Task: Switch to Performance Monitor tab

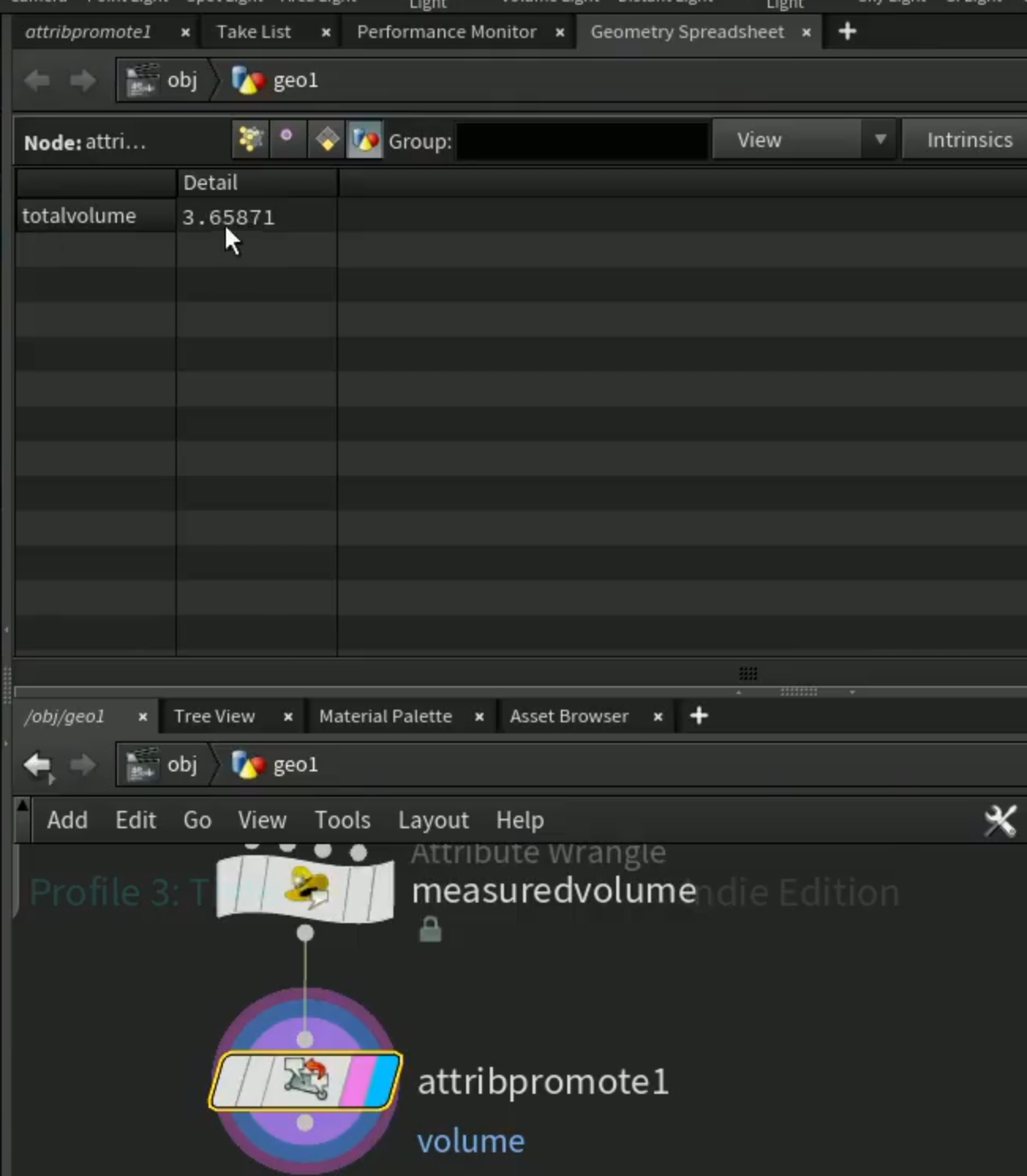Action: tap(446, 32)
